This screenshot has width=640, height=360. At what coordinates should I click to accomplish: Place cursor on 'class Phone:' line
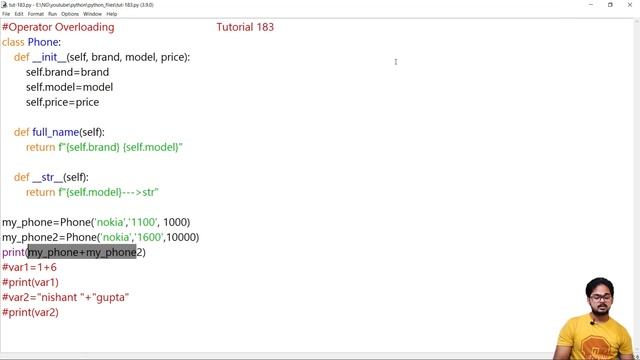click(x=31, y=42)
